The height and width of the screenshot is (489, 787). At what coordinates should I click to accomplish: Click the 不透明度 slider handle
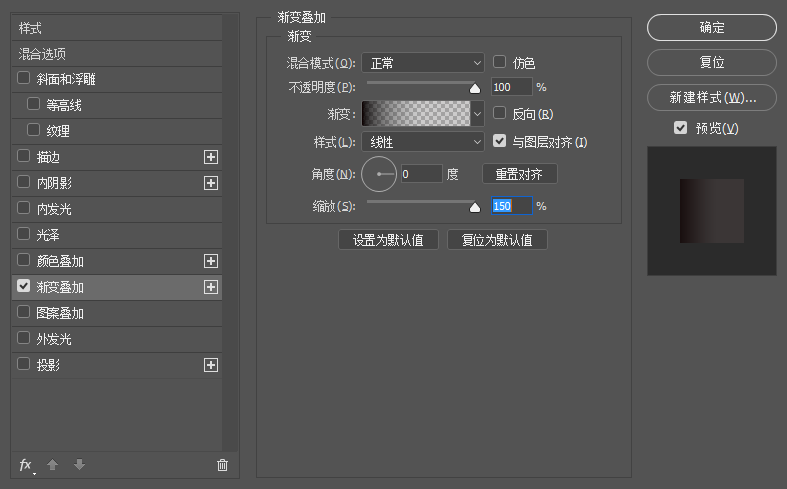tap(475, 89)
